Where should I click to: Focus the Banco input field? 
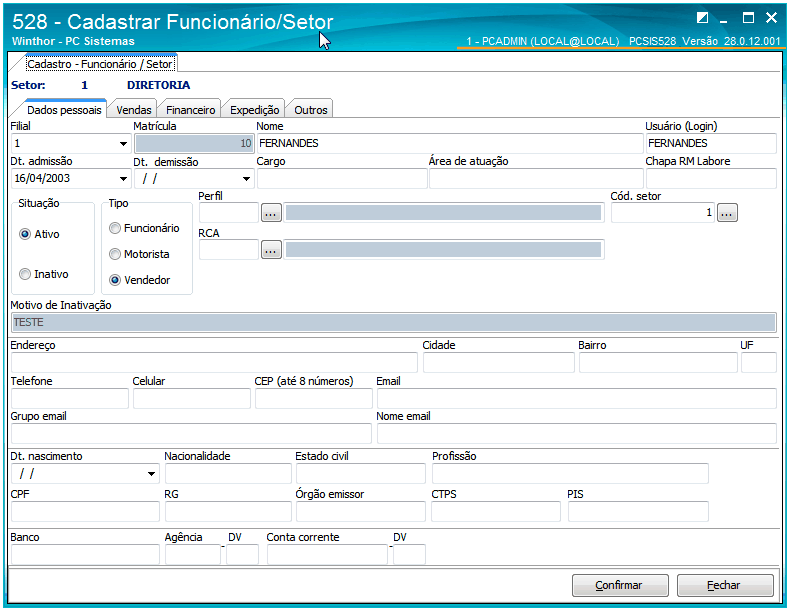tap(85, 555)
